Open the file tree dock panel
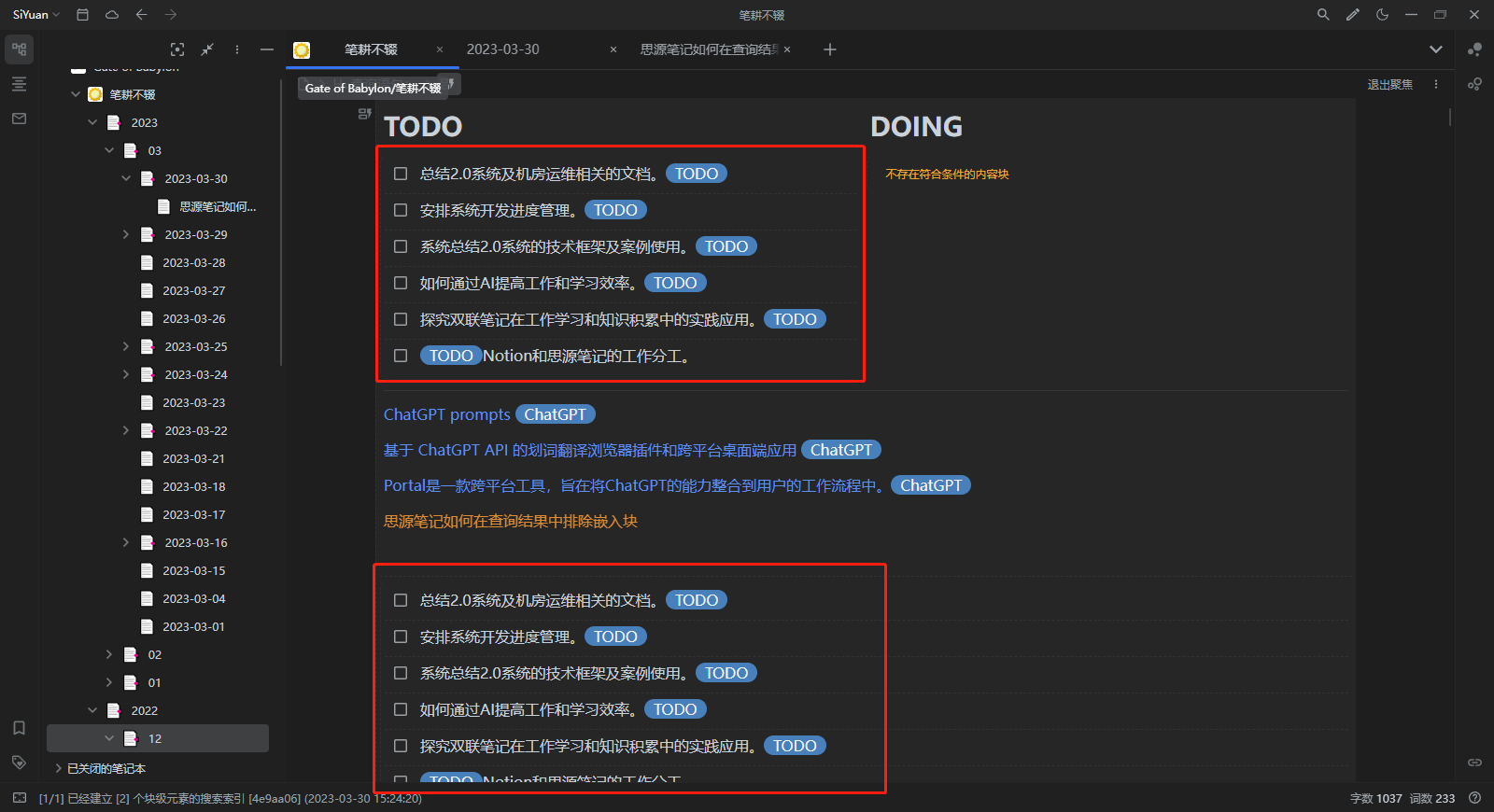Screen dimensions: 1494x812 click(19, 49)
